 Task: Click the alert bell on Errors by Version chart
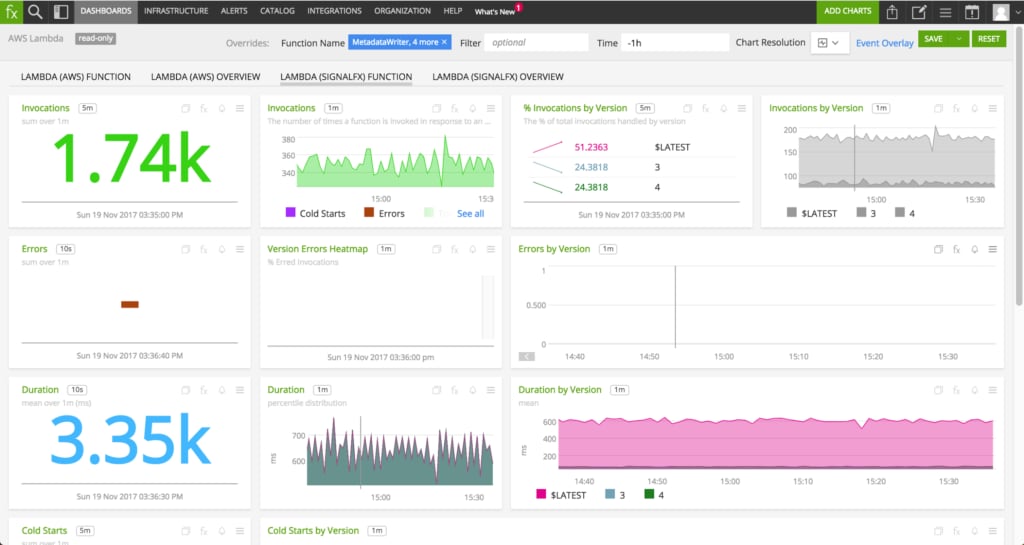[x=972, y=249]
